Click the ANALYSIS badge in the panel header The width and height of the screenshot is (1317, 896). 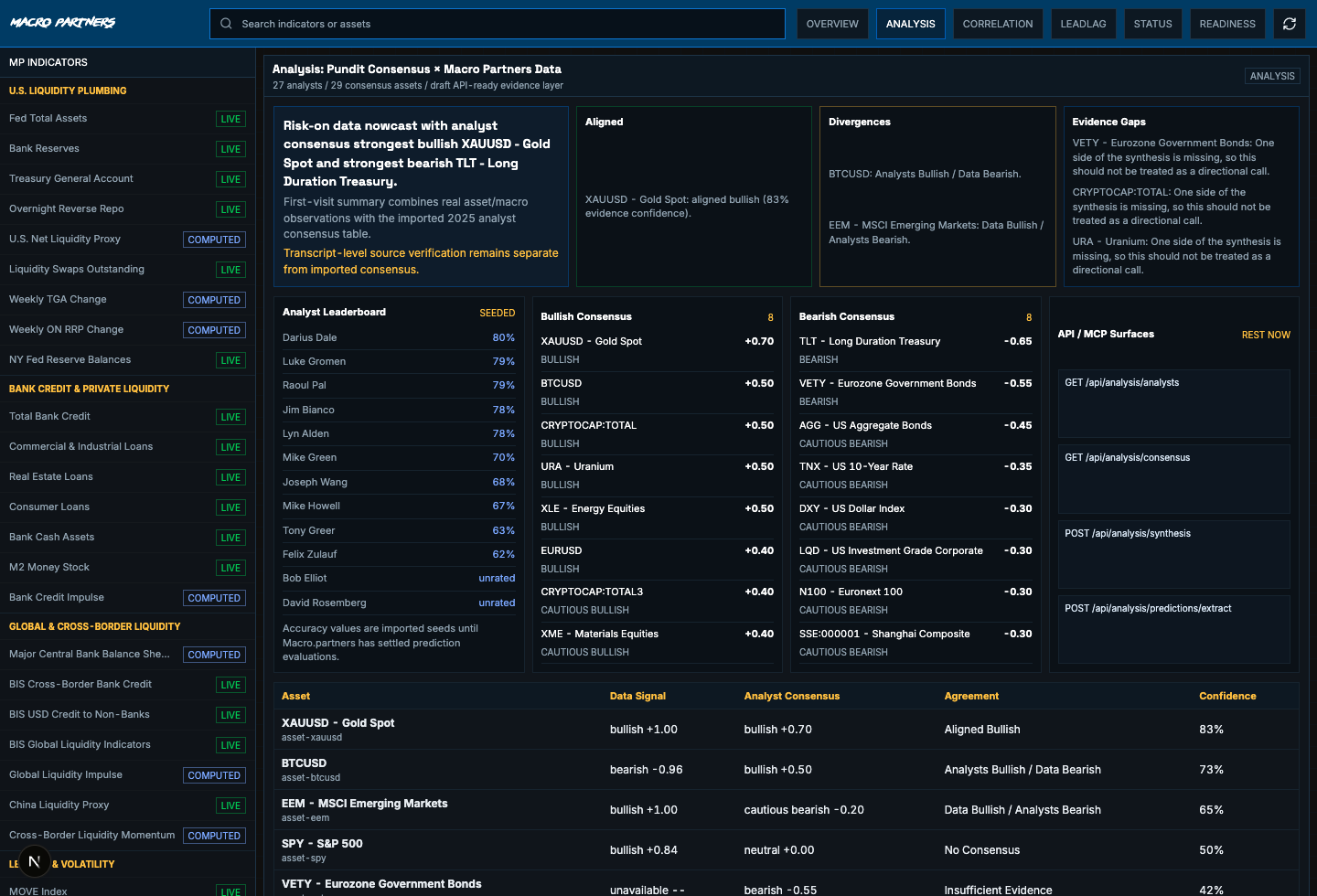(x=1272, y=76)
